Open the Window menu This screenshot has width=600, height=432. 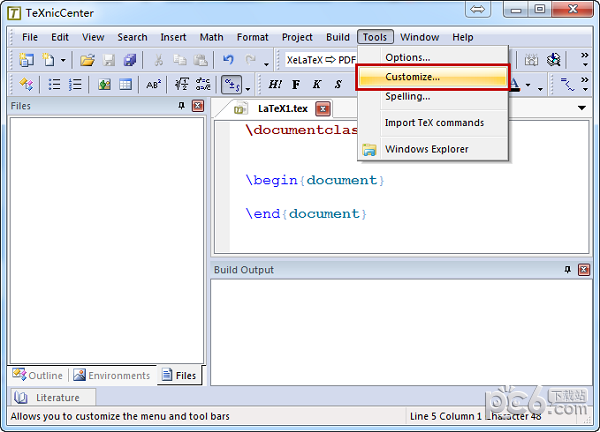pos(420,37)
